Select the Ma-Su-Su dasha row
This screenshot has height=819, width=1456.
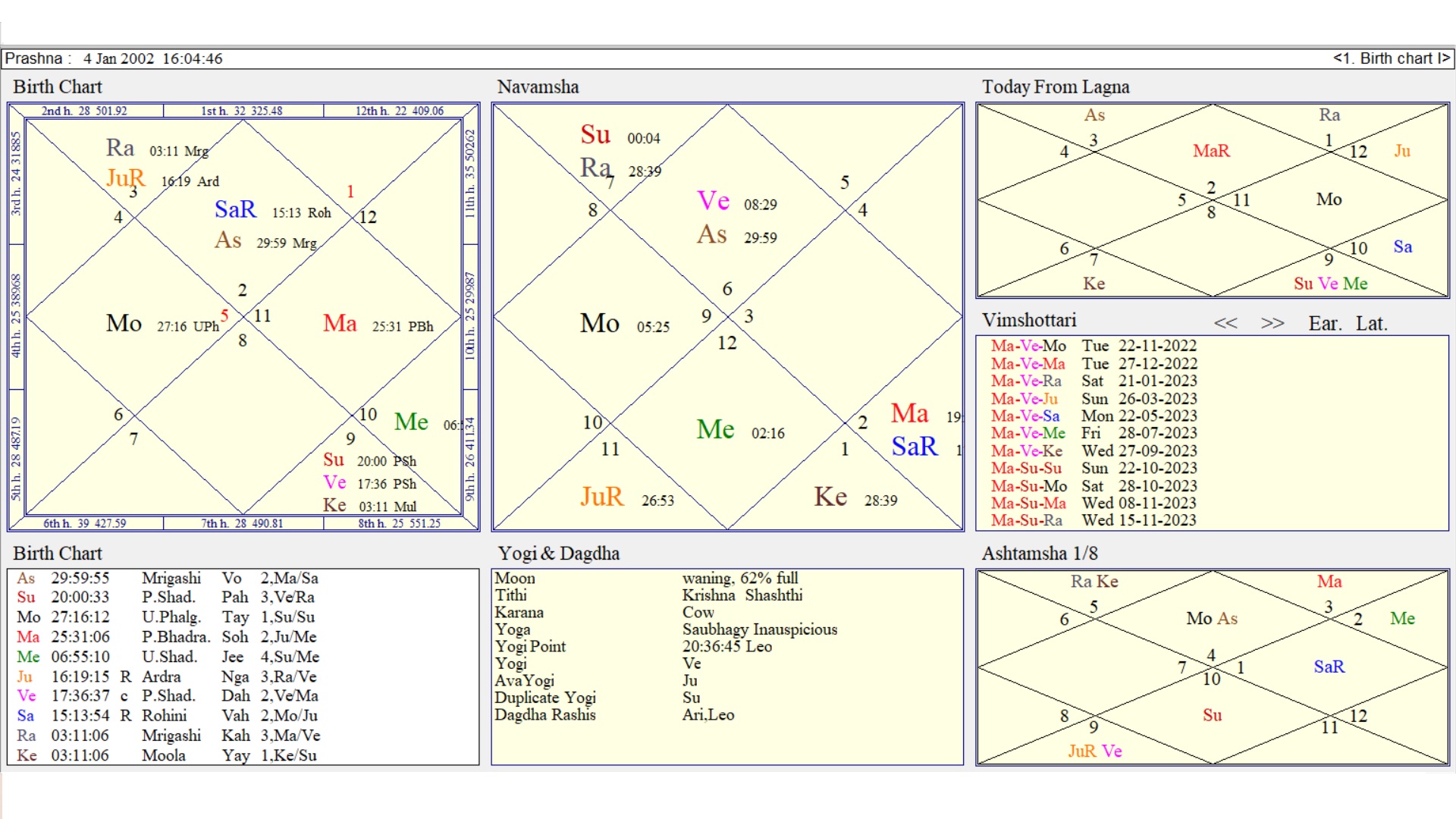tap(1094, 468)
